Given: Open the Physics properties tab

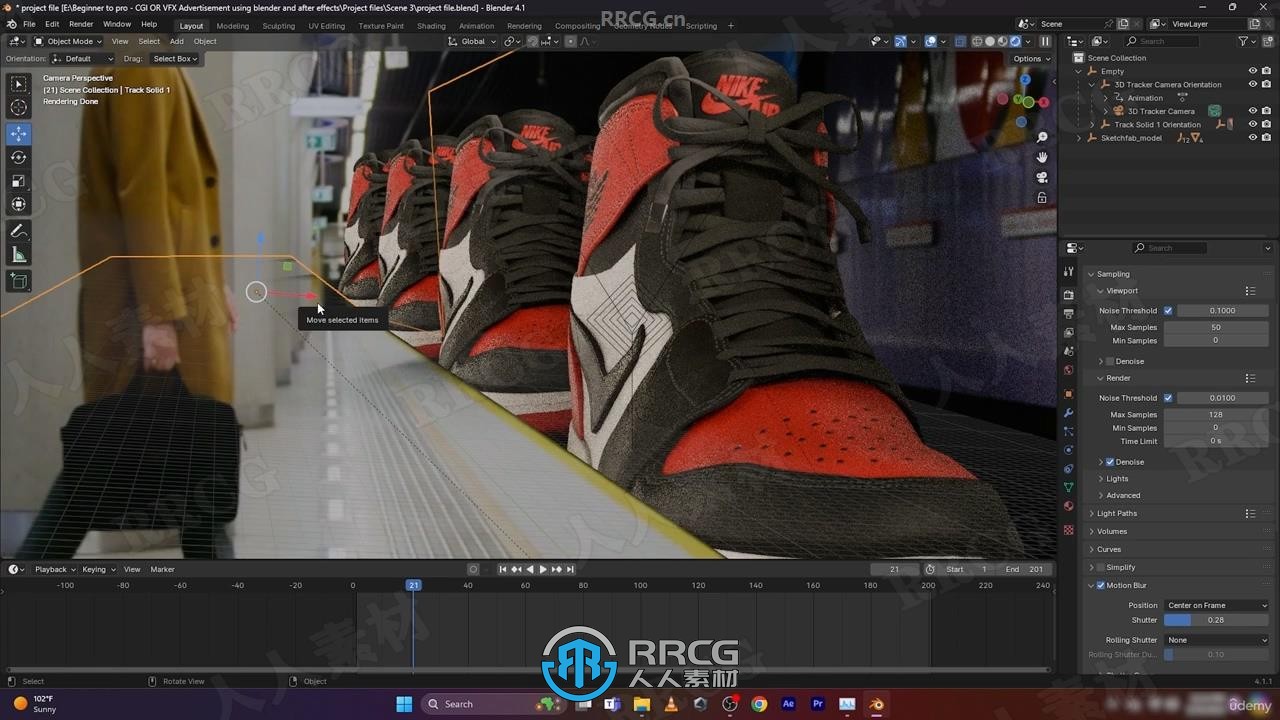Looking at the screenshot, I should click(x=1068, y=450).
